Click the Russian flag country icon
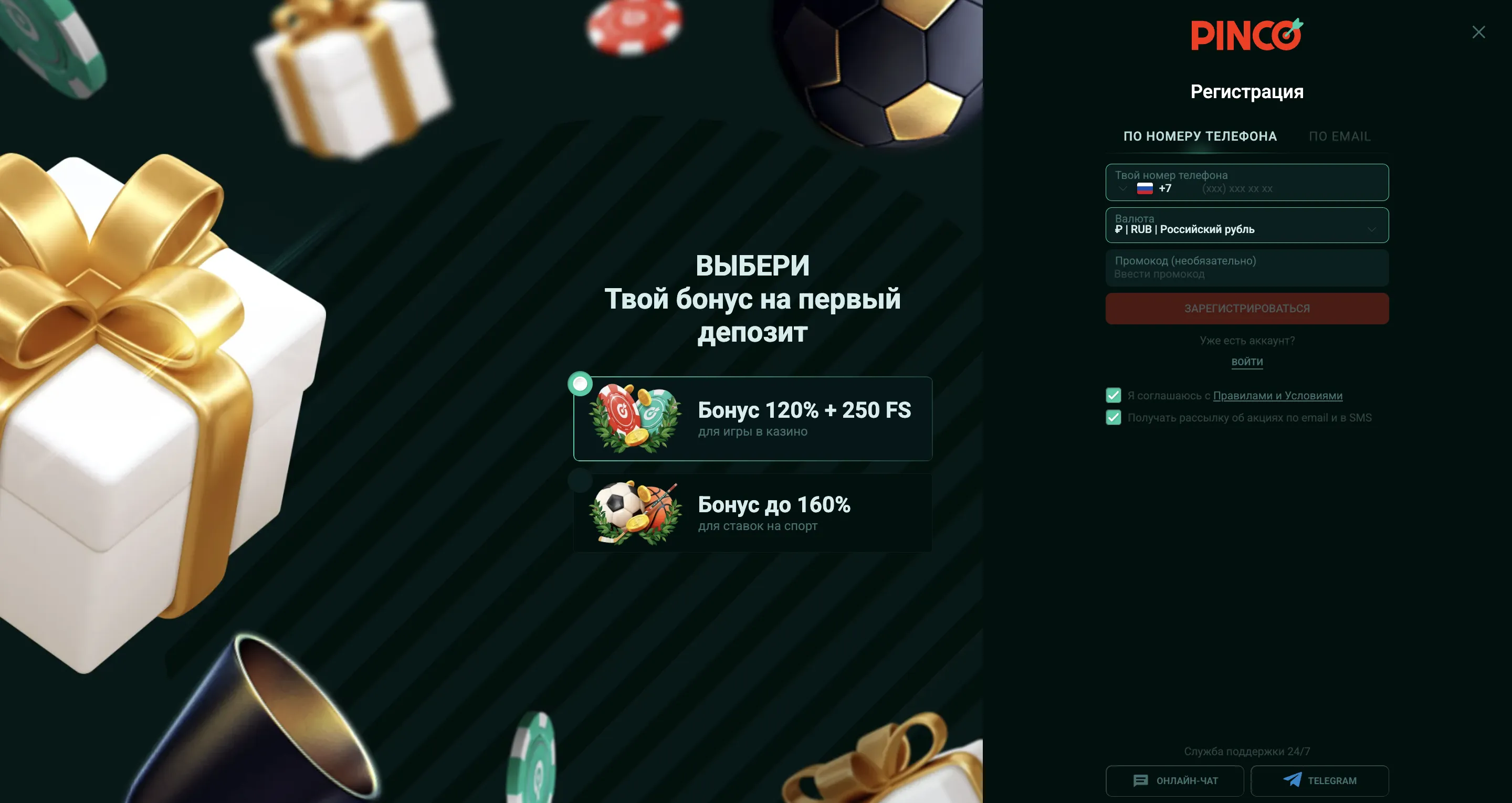The width and height of the screenshot is (1512, 803). pos(1144,188)
